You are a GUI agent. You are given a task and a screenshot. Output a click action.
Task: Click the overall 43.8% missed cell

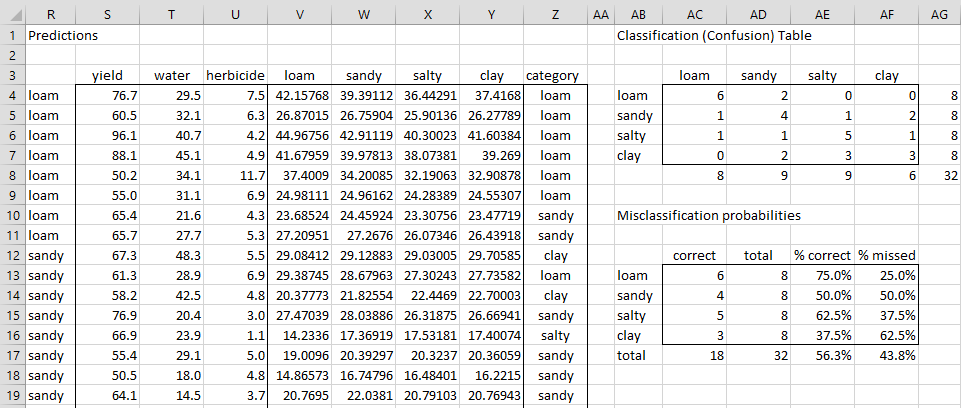click(x=887, y=356)
